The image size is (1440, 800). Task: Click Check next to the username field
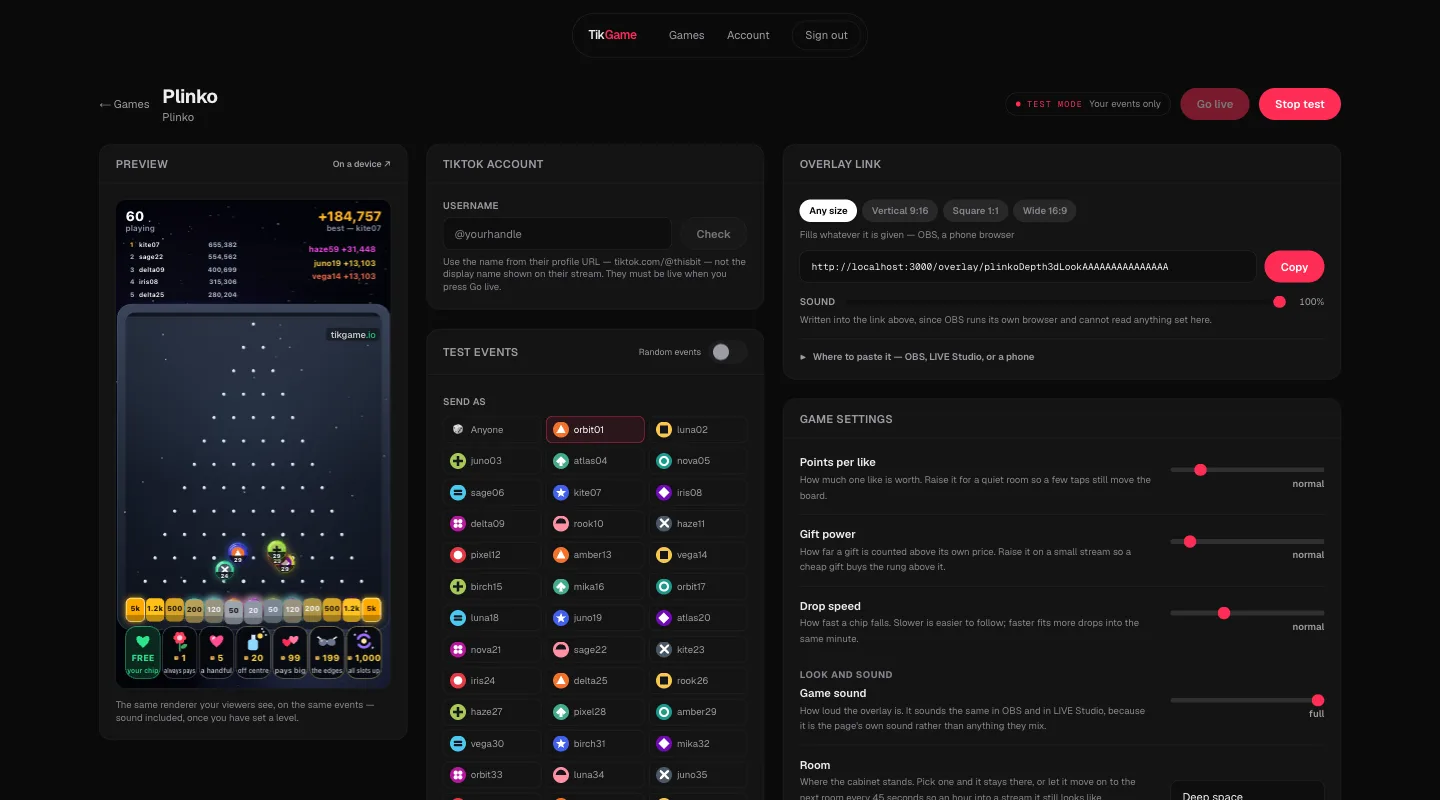[713, 234]
